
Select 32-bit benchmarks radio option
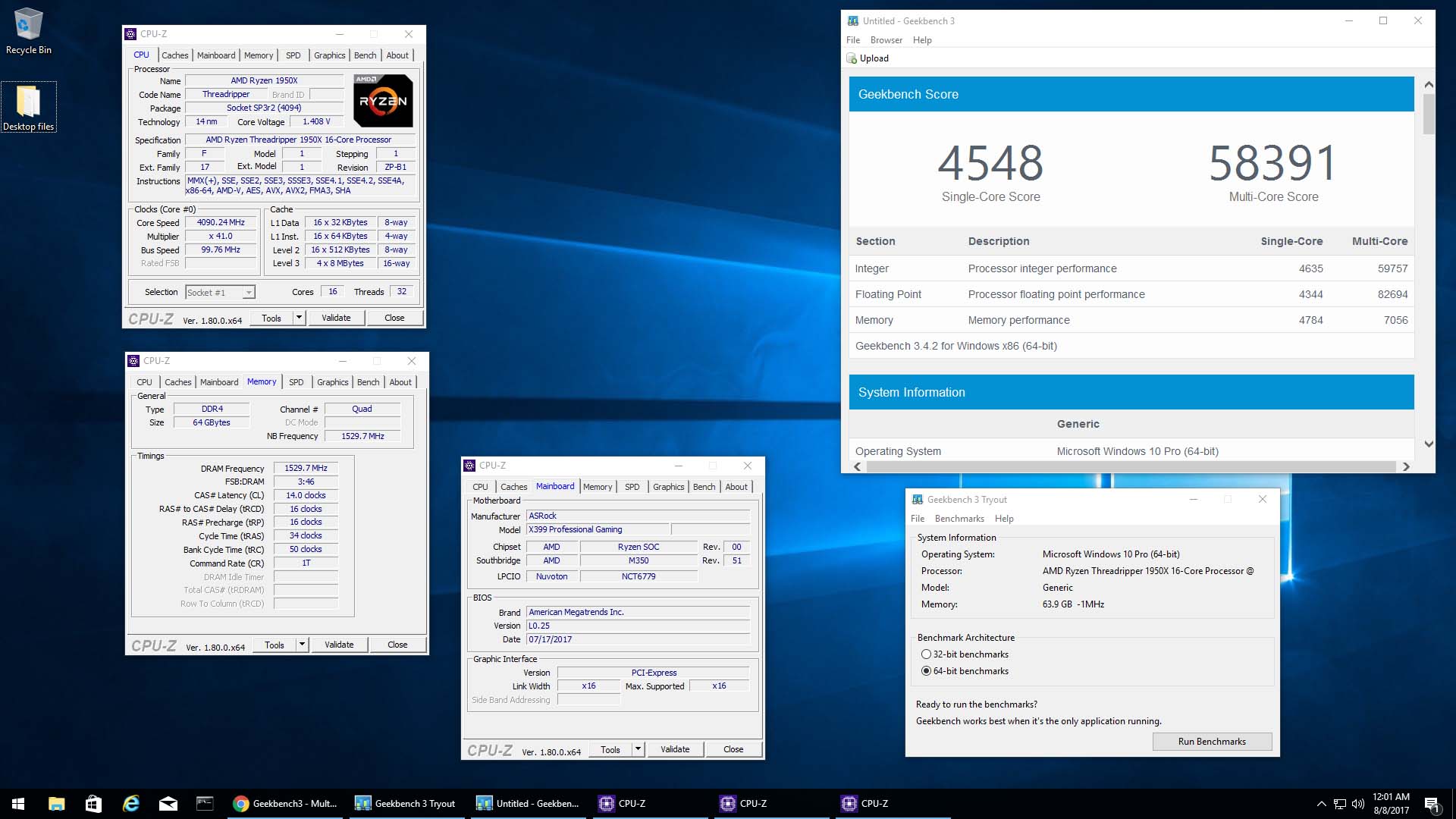click(x=926, y=654)
